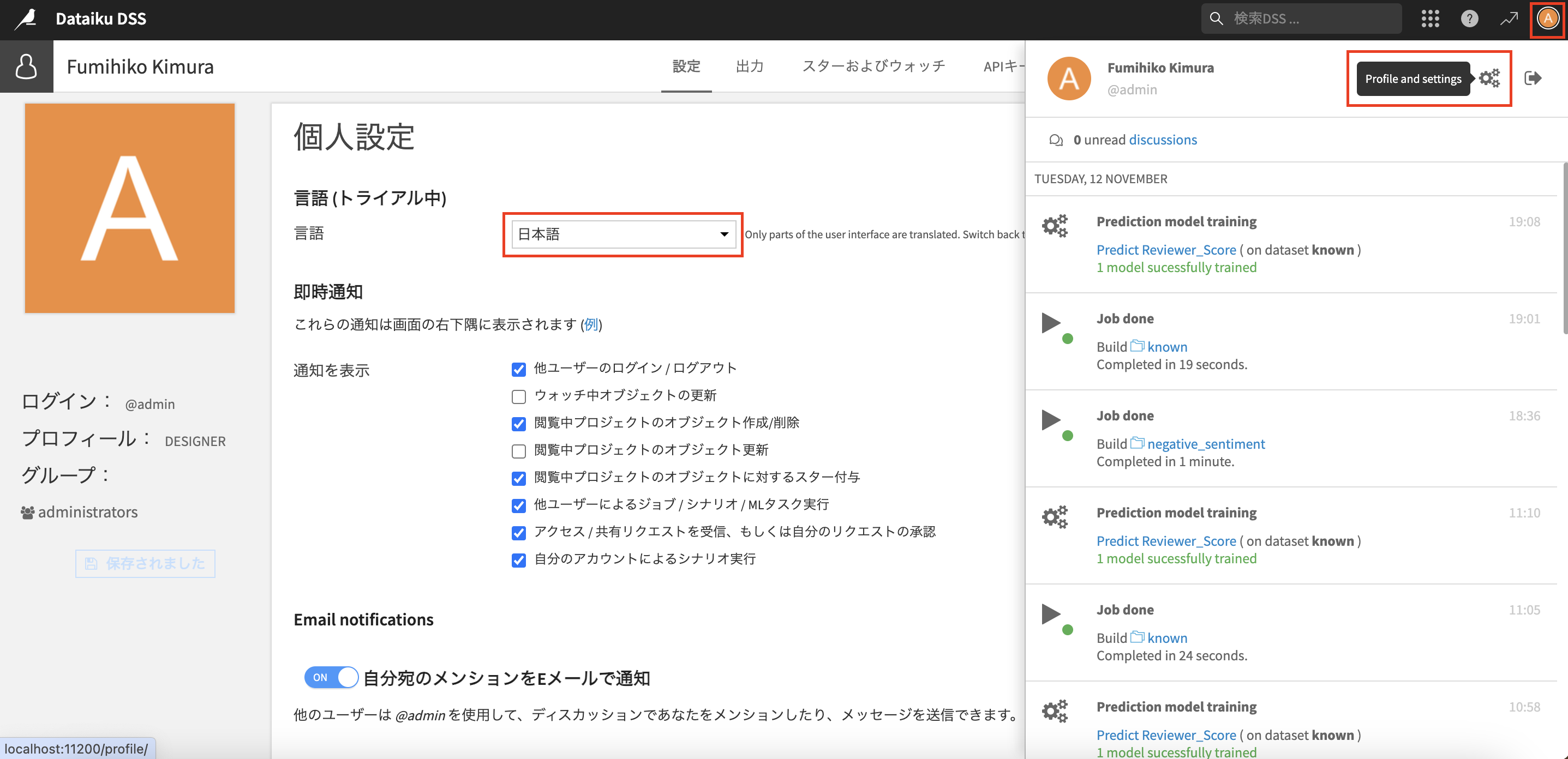Viewport: 1568px width, 759px height.
Task: Click the orange user avatar in top bar
Action: (1547, 19)
